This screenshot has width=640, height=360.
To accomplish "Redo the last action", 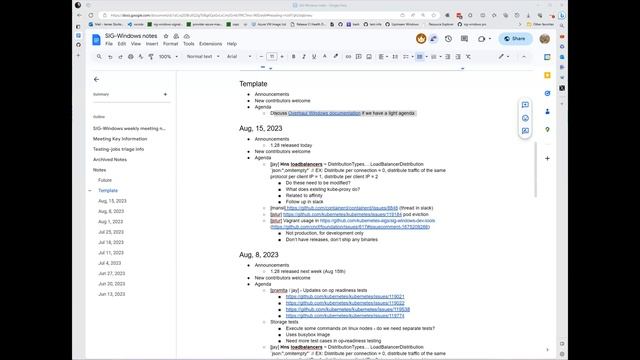I will (x=120, y=57).
